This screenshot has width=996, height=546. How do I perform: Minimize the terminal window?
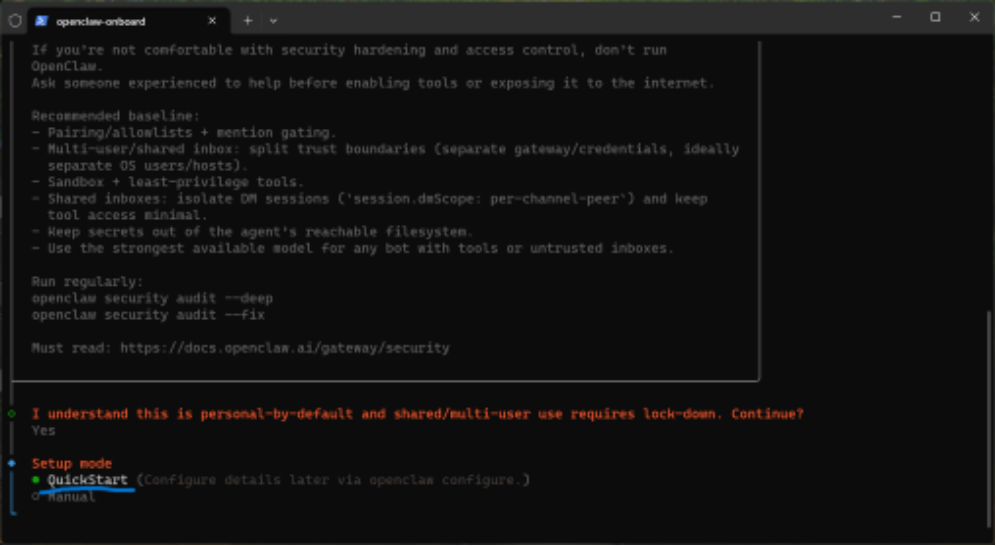[x=895, y=17]
